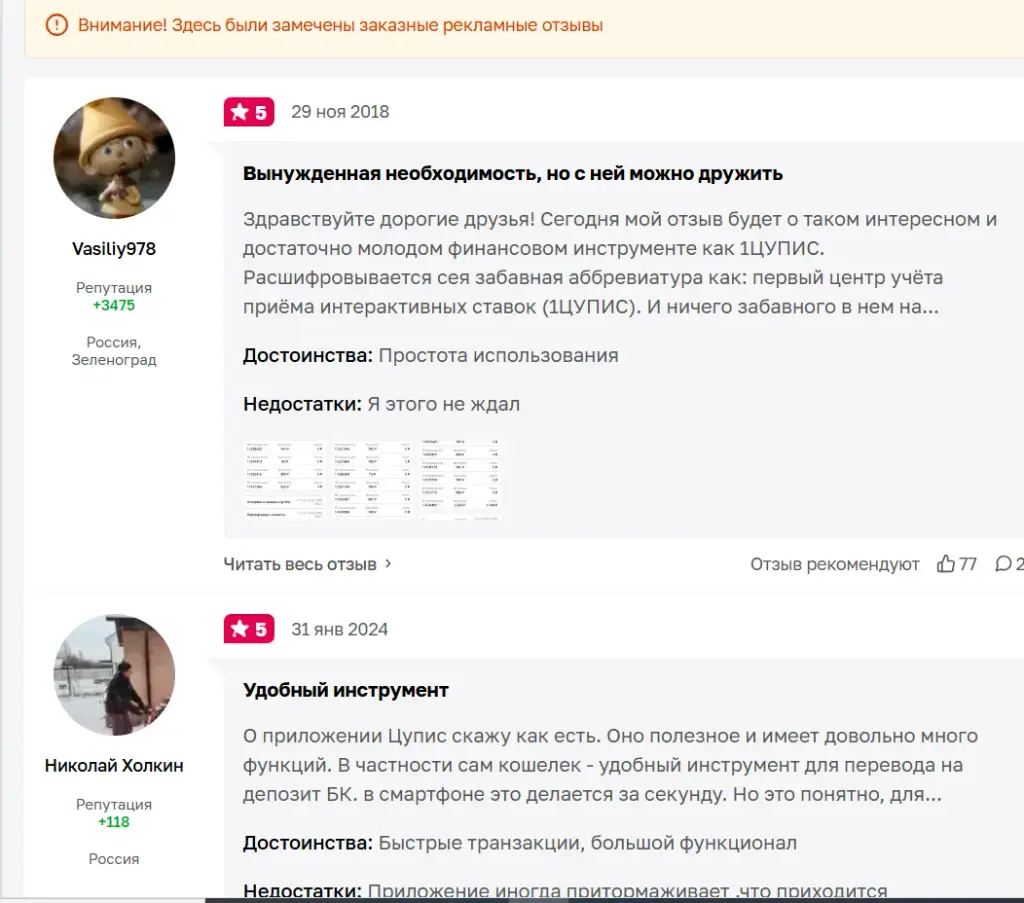Viewport: 1024px width, 903px height.
Task: Open review title 'Вынужденная необходимость, но с ней можно дружить'
Action: [513, 174]
